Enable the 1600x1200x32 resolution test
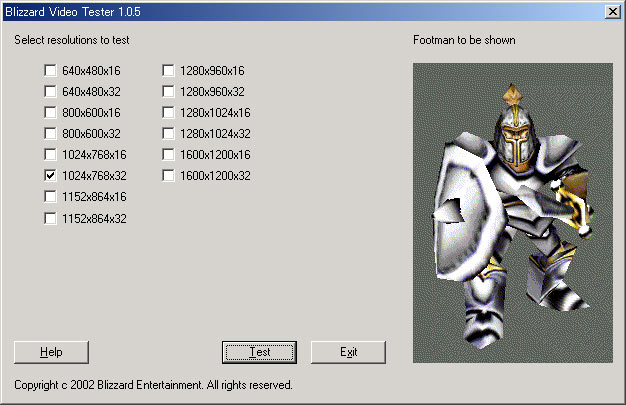The width and height of the screenshot is (626, 405). tap(168, 176)
